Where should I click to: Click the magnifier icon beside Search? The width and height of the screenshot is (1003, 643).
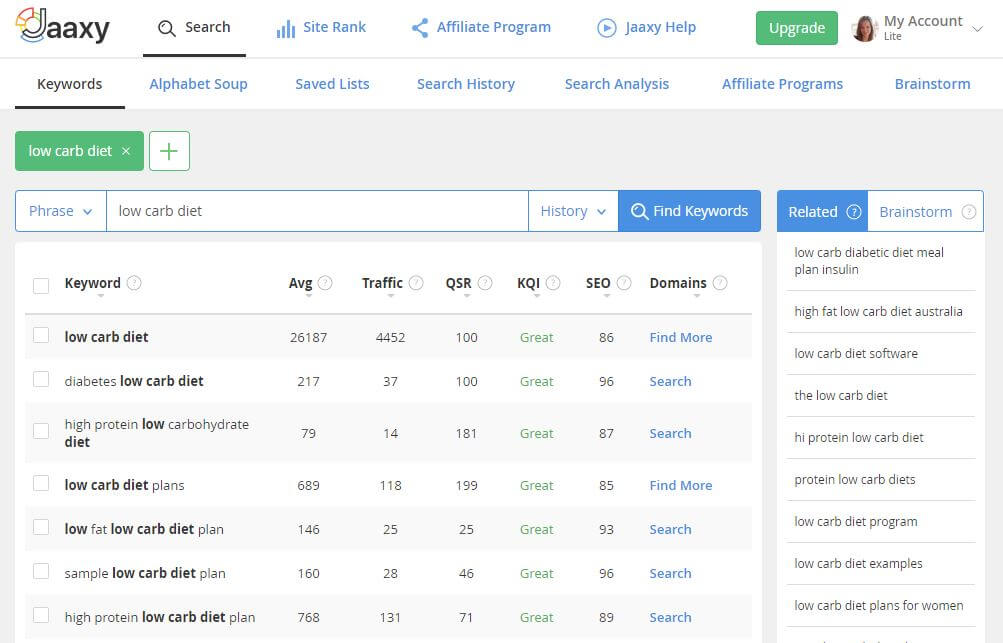click(x=166, y=28)
